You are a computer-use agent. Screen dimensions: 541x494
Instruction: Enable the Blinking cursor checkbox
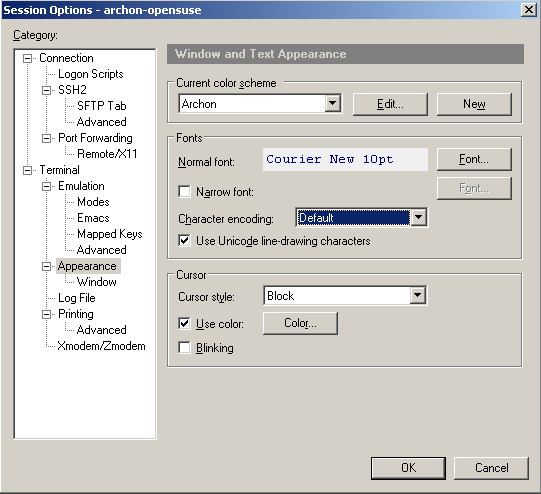pos(184,348)
